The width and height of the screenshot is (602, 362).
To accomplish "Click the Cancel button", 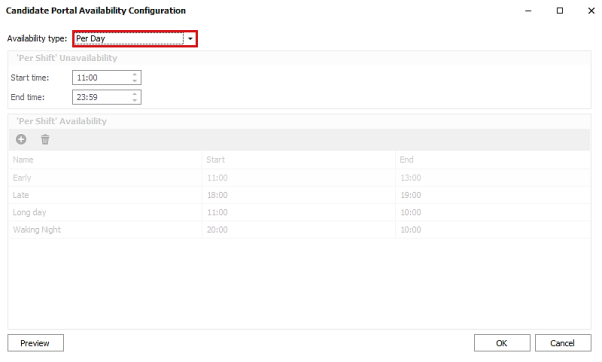I will pos(563,343).
